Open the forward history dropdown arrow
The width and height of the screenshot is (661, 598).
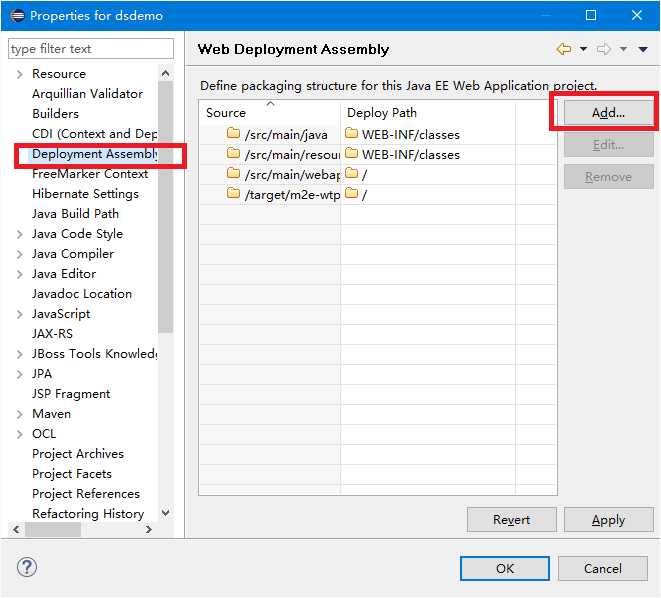(x=623, y=49)
